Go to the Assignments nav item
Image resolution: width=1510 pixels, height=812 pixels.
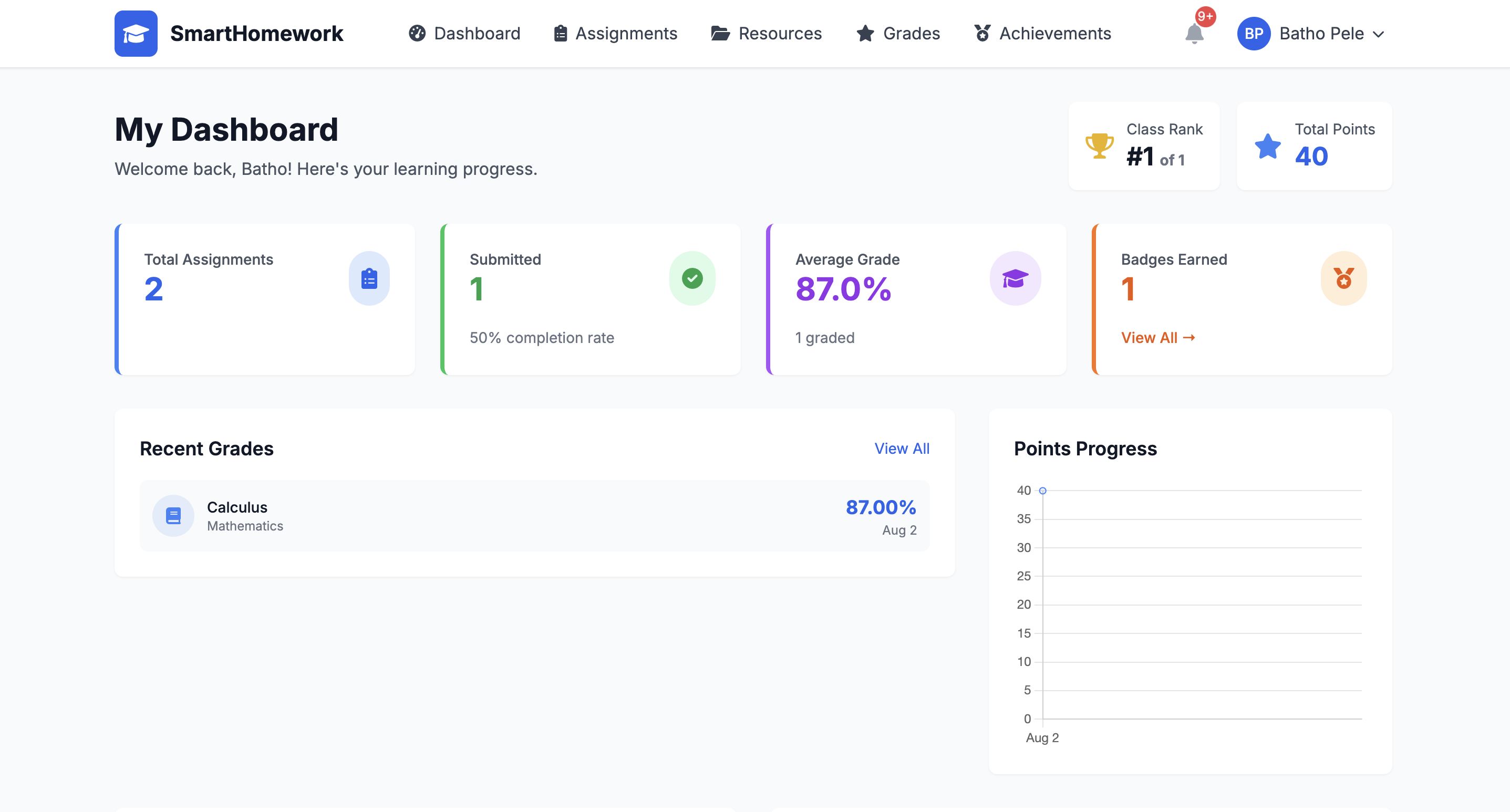[x=615, y=34]
